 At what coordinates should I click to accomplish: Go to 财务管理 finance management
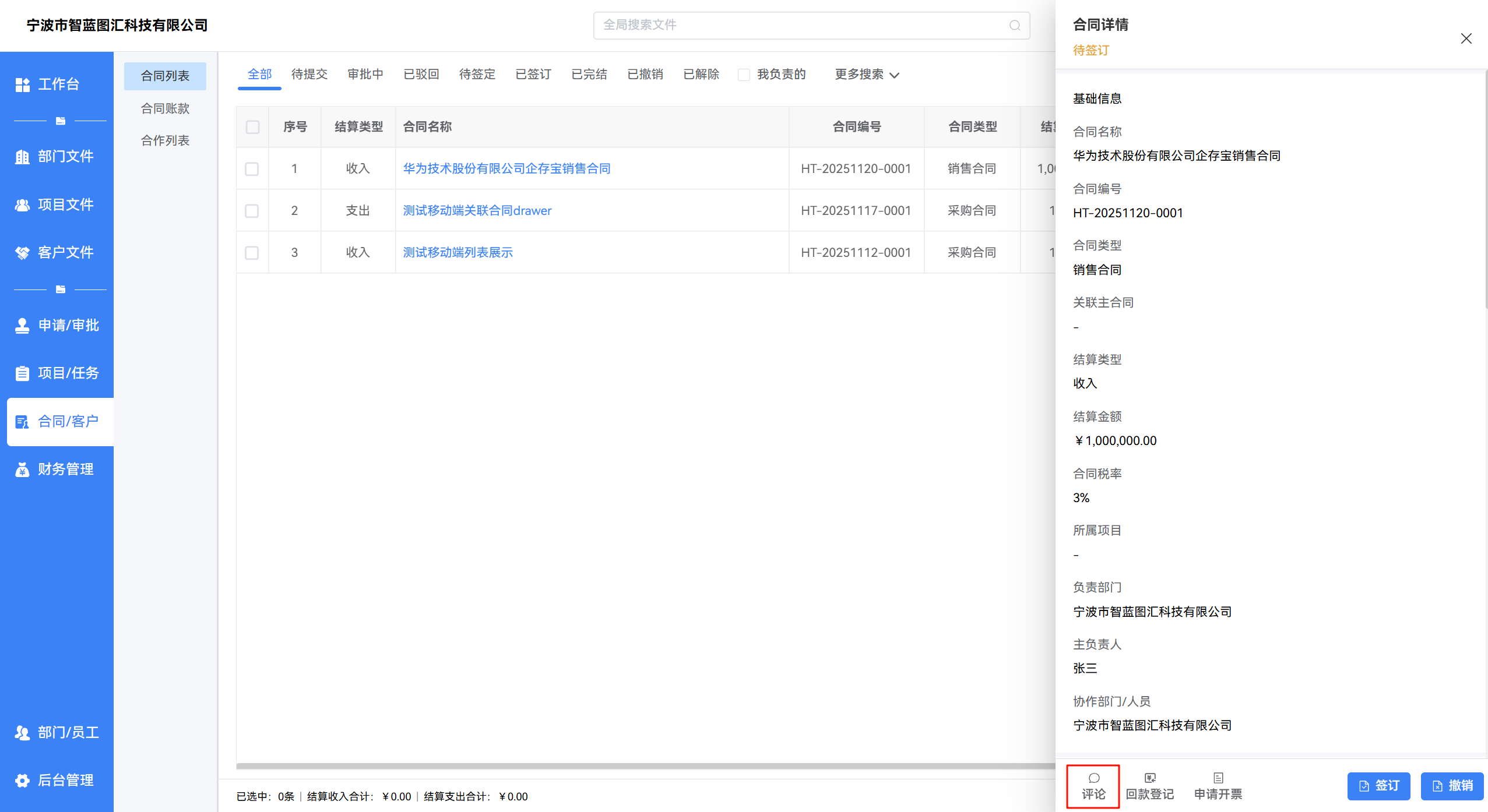coord(57,469)
